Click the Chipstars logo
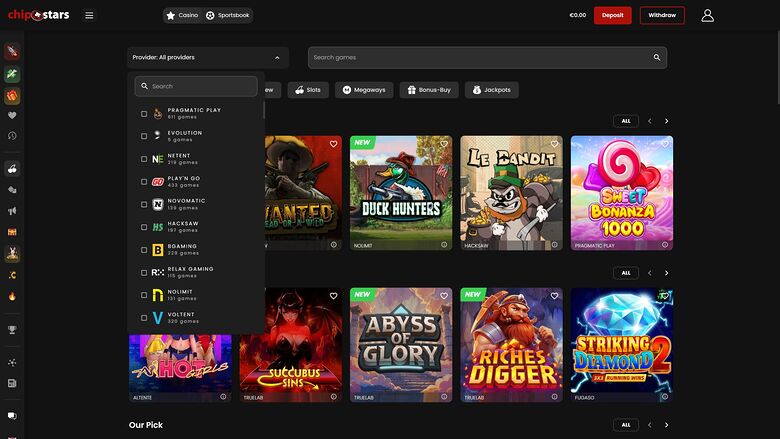 [38, 15]
